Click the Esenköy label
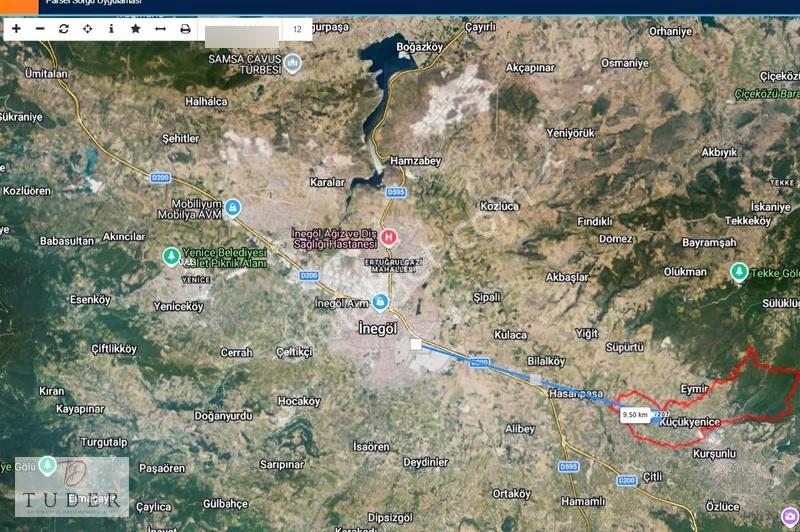The height and width of the screenshot is (532, 800). tap(90, 299)
